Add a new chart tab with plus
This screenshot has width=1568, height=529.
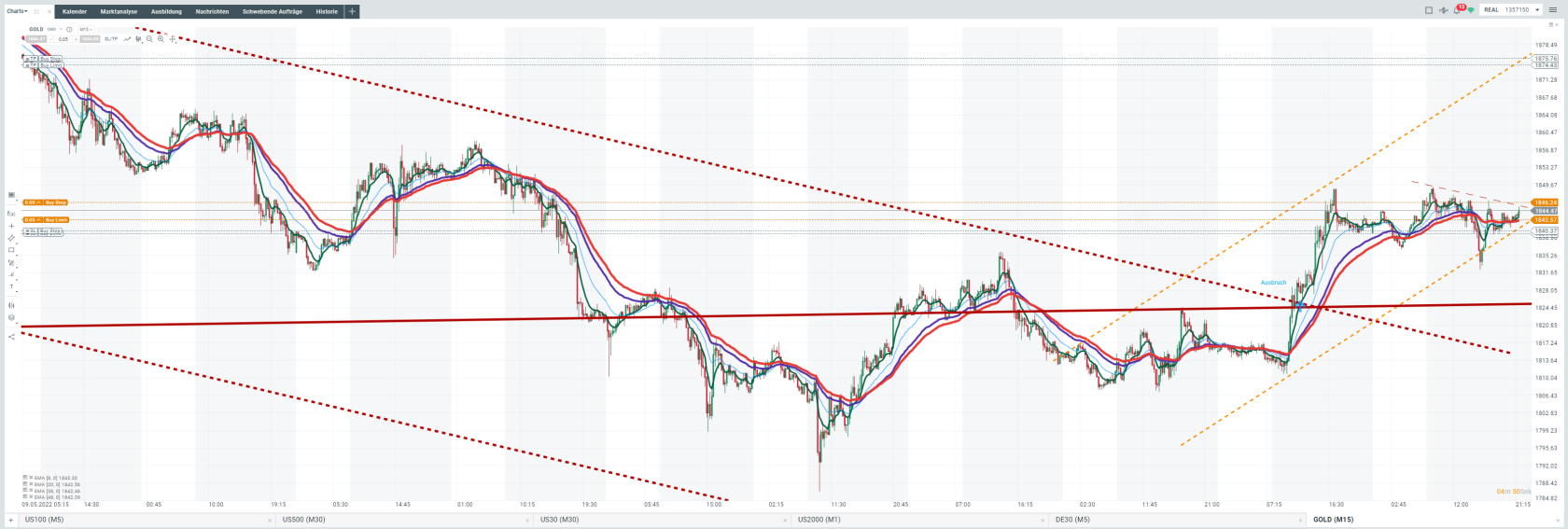[x=11, y=520]
